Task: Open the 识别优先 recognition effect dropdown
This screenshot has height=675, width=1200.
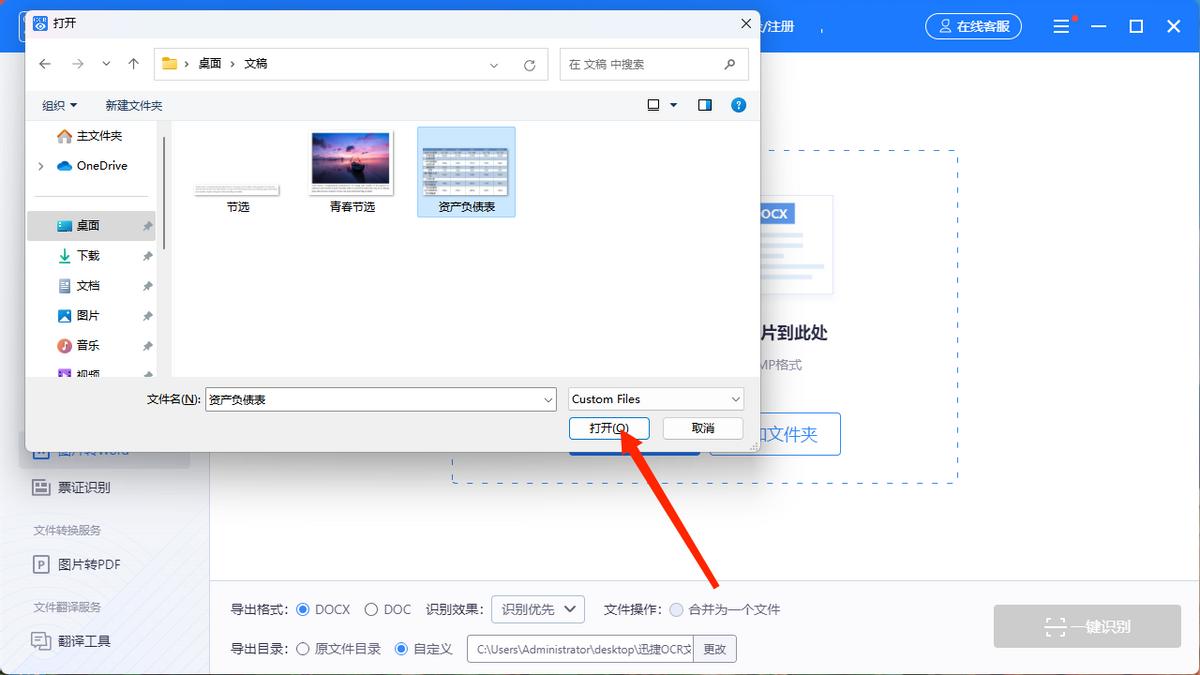Action: coord(537,609)
